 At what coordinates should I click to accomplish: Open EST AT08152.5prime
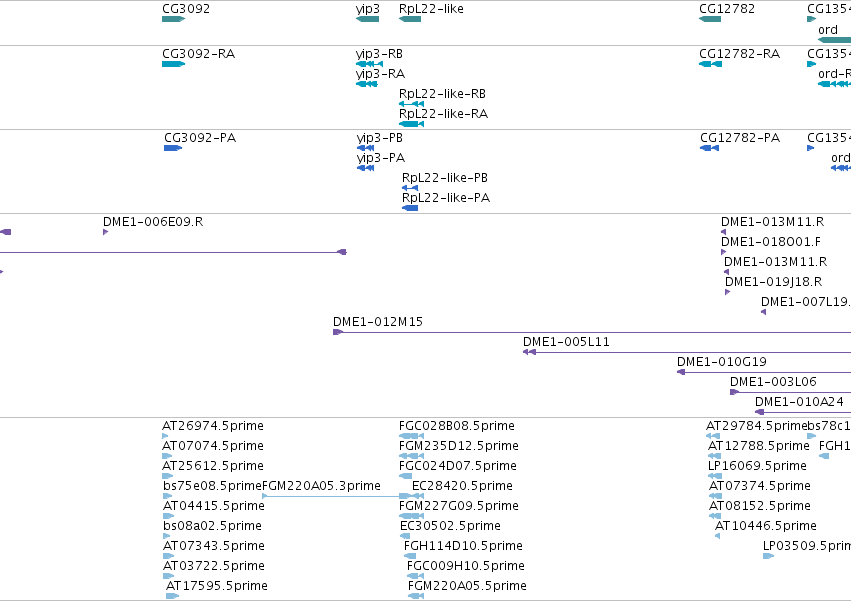(760, 507)
